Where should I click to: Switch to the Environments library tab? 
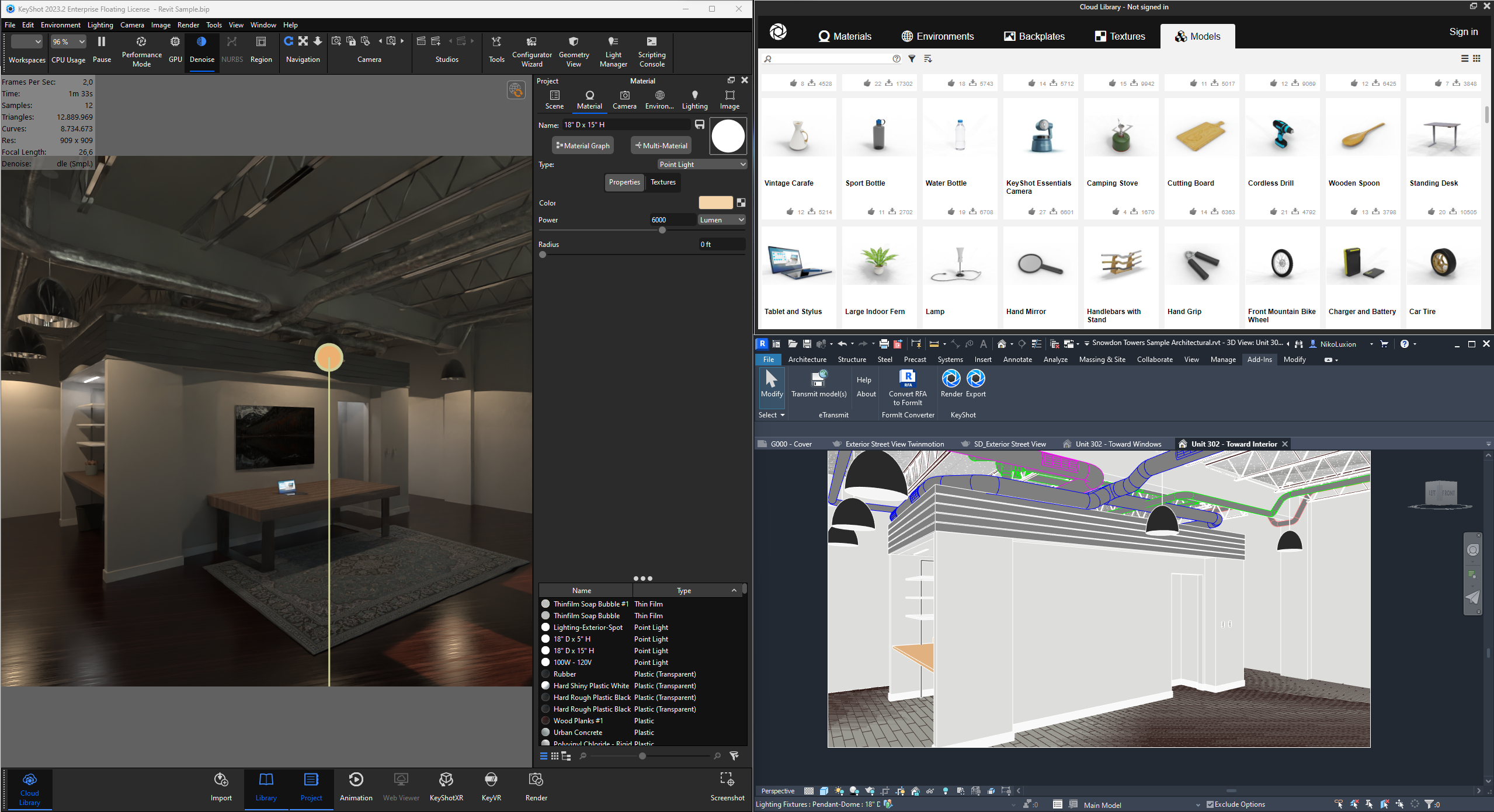[x=937, y=36]
